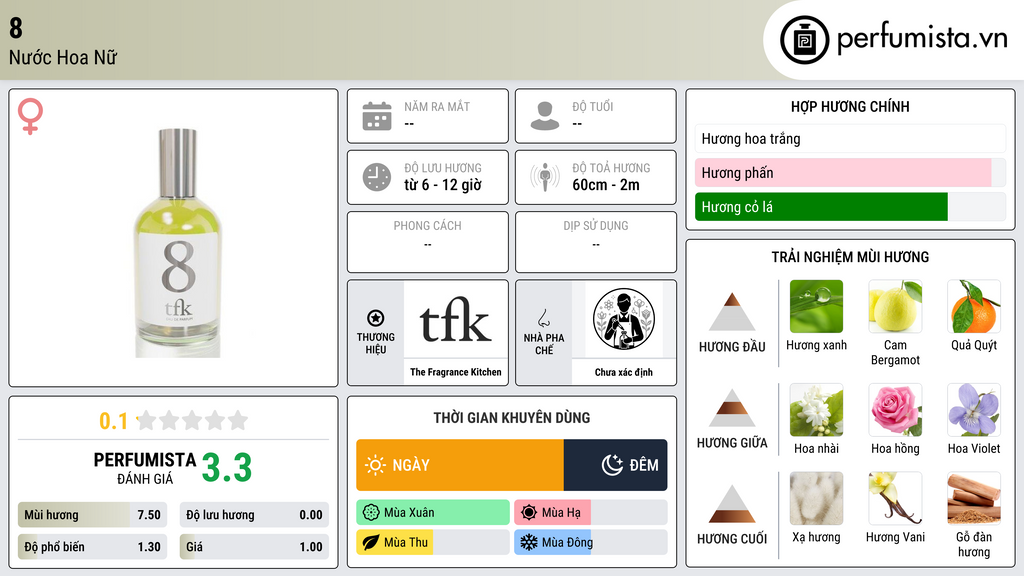The width and height of the screenshot is (1024, 576).
Task: Click the Xạ hương note image
Action: click(x=816, y=498)
